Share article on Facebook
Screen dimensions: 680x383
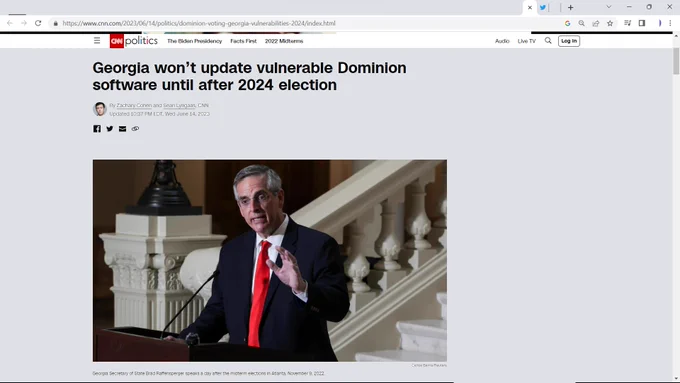[x=97, y=129]
